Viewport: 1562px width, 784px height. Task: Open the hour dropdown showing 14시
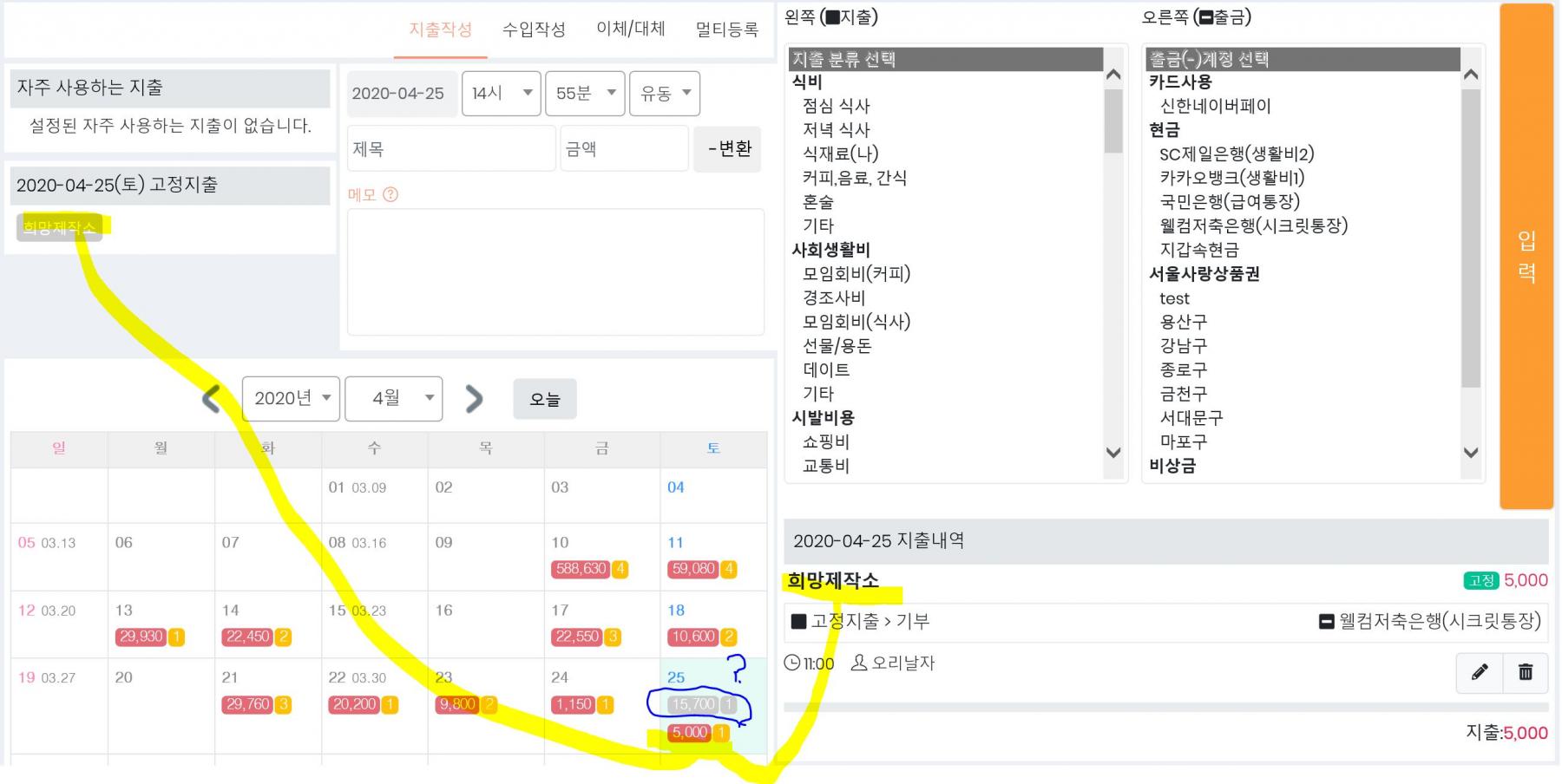coord(501,94)
